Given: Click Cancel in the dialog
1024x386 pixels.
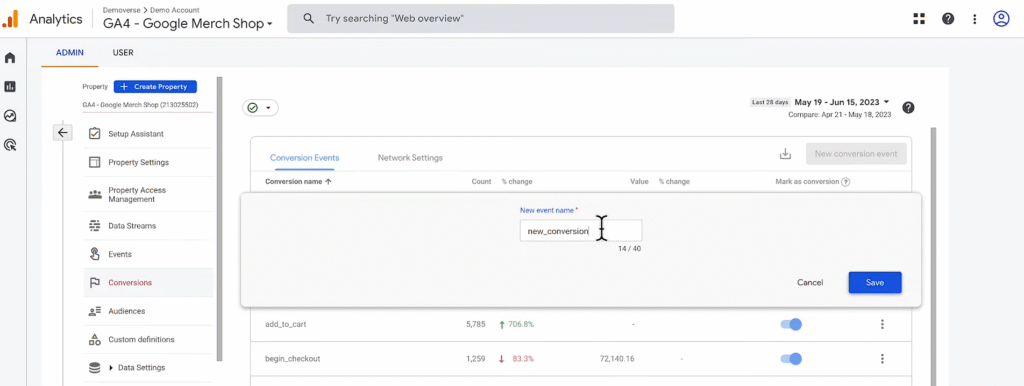Looking at the screenshot, I should coord(810,283).
